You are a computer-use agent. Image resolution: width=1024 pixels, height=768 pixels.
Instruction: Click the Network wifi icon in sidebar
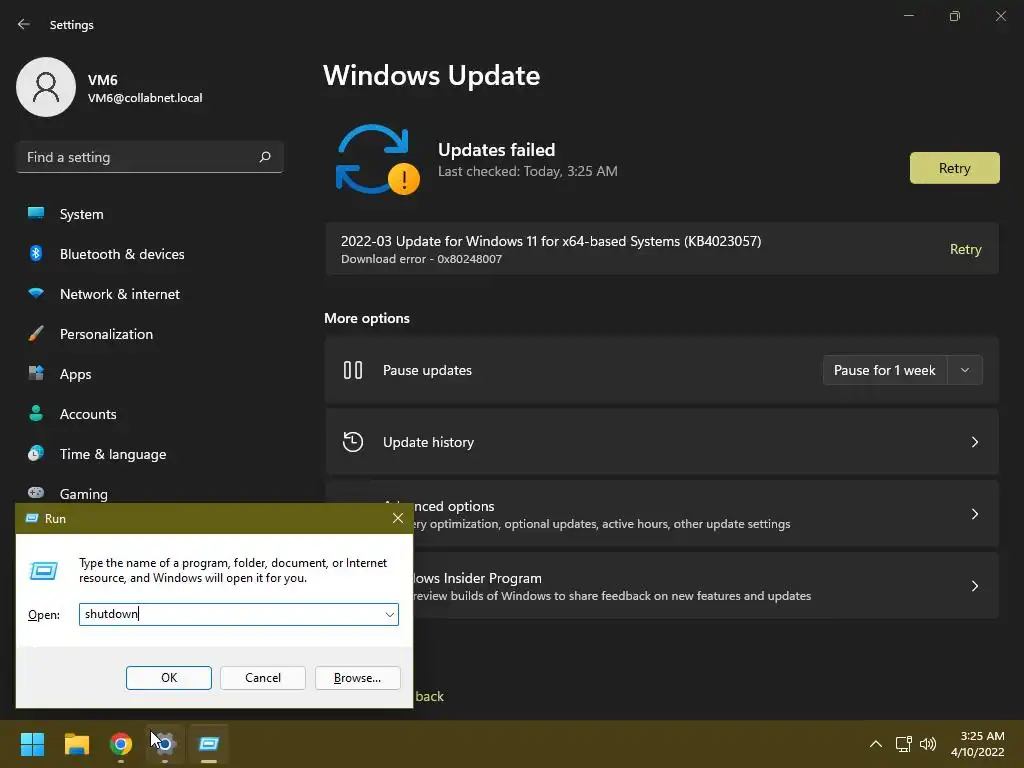[x=36, y=293]
